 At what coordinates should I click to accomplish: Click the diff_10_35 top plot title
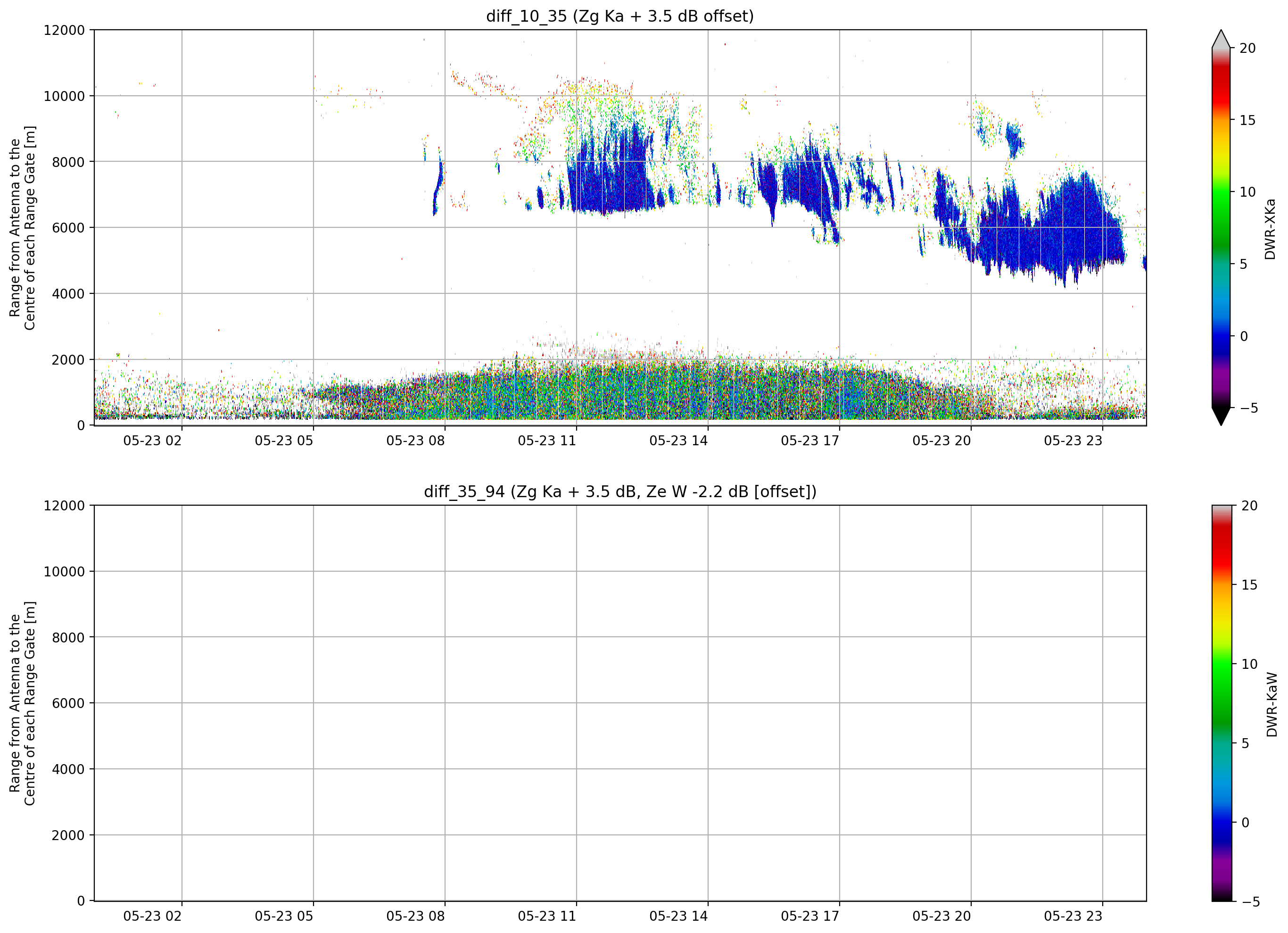click(x=620, y=16)
